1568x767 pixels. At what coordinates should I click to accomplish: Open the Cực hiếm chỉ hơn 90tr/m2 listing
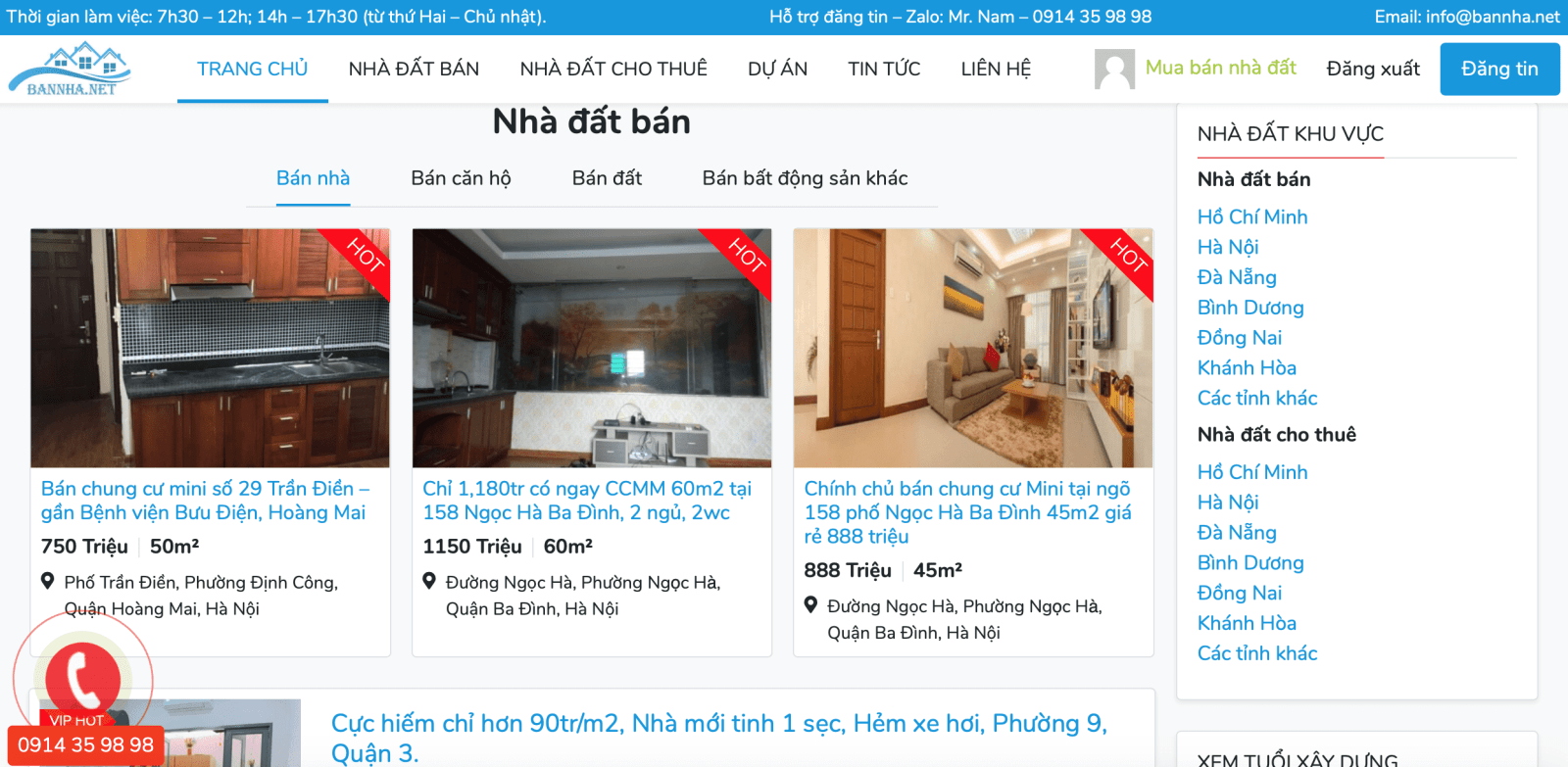pos(719,738)
